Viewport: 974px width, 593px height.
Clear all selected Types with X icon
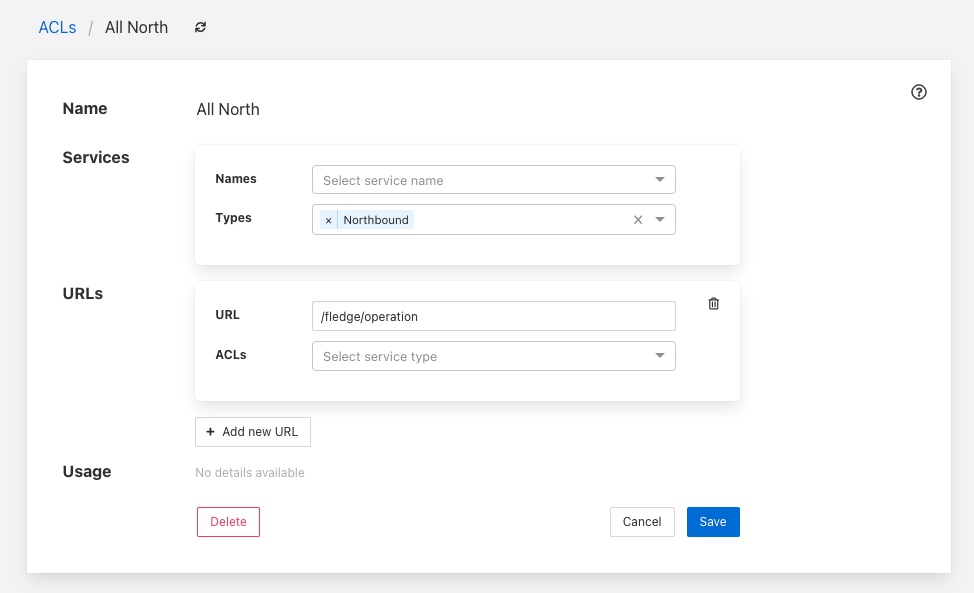pos(638,220)
